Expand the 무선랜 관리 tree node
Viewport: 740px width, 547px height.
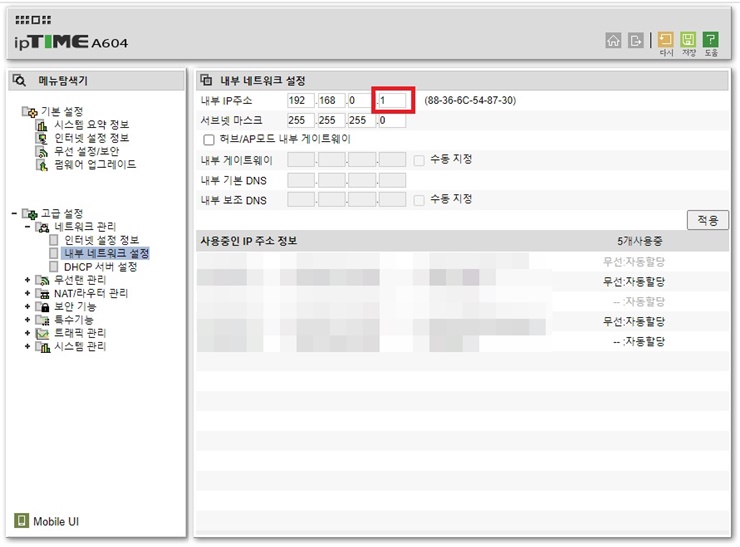pyautogui.click(x=27, y=280)
